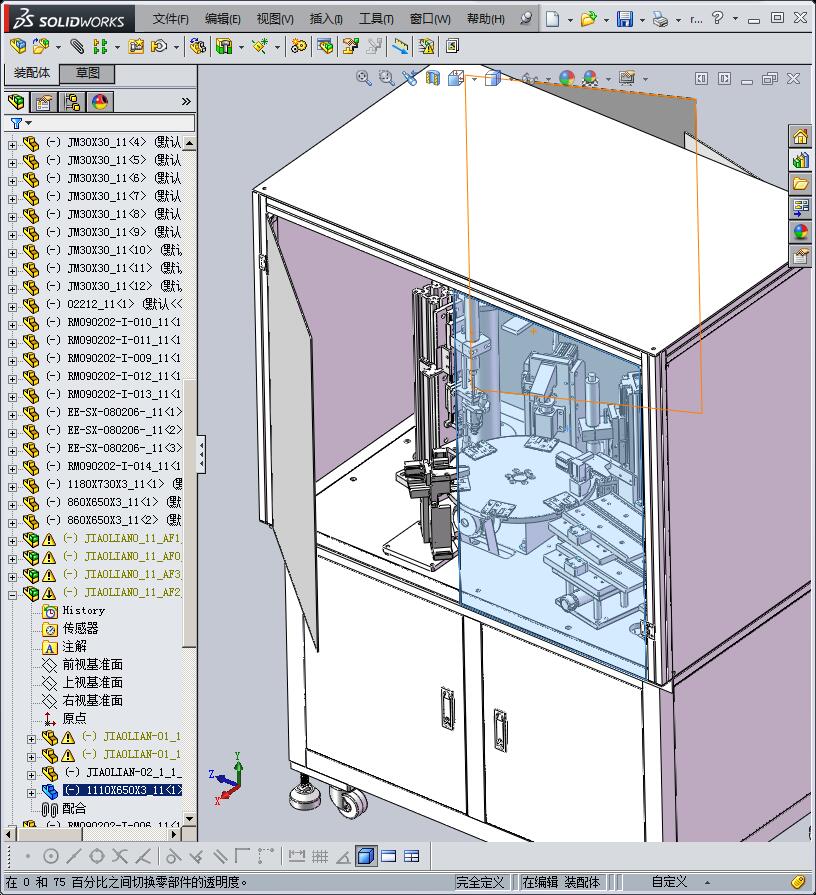Switch to the ConfigurationManager tab
The width and height of the screenshot is (816, 895).
[72, 102]
